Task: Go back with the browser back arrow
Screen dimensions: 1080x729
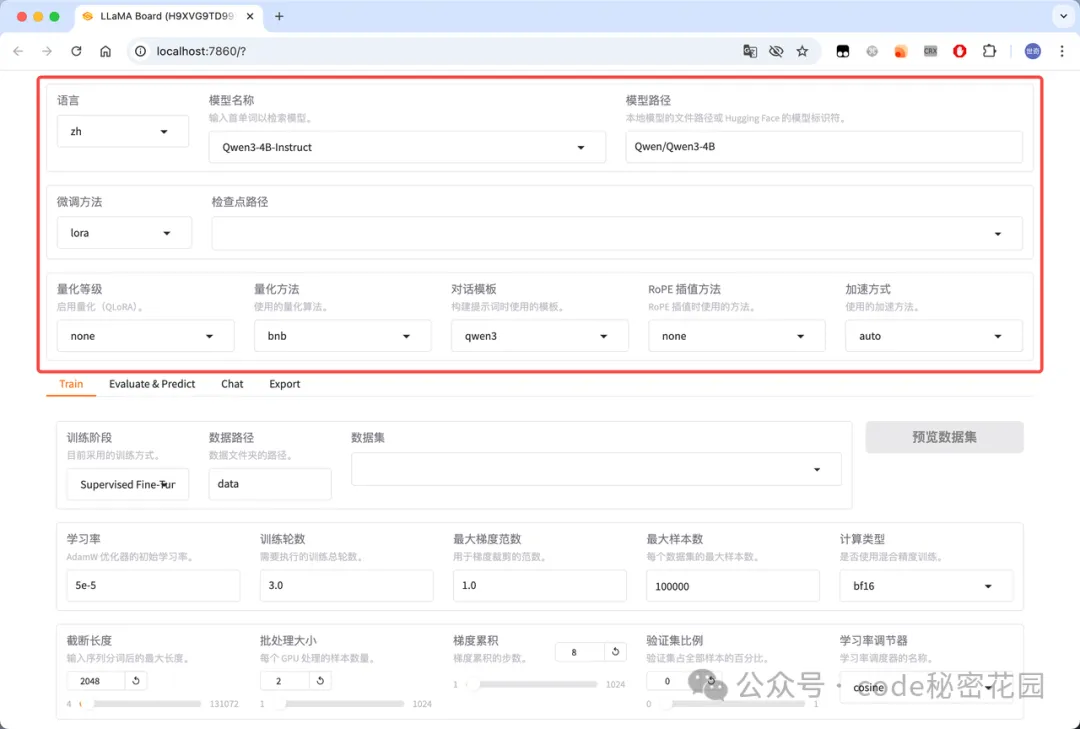Action: pos(19,51)
